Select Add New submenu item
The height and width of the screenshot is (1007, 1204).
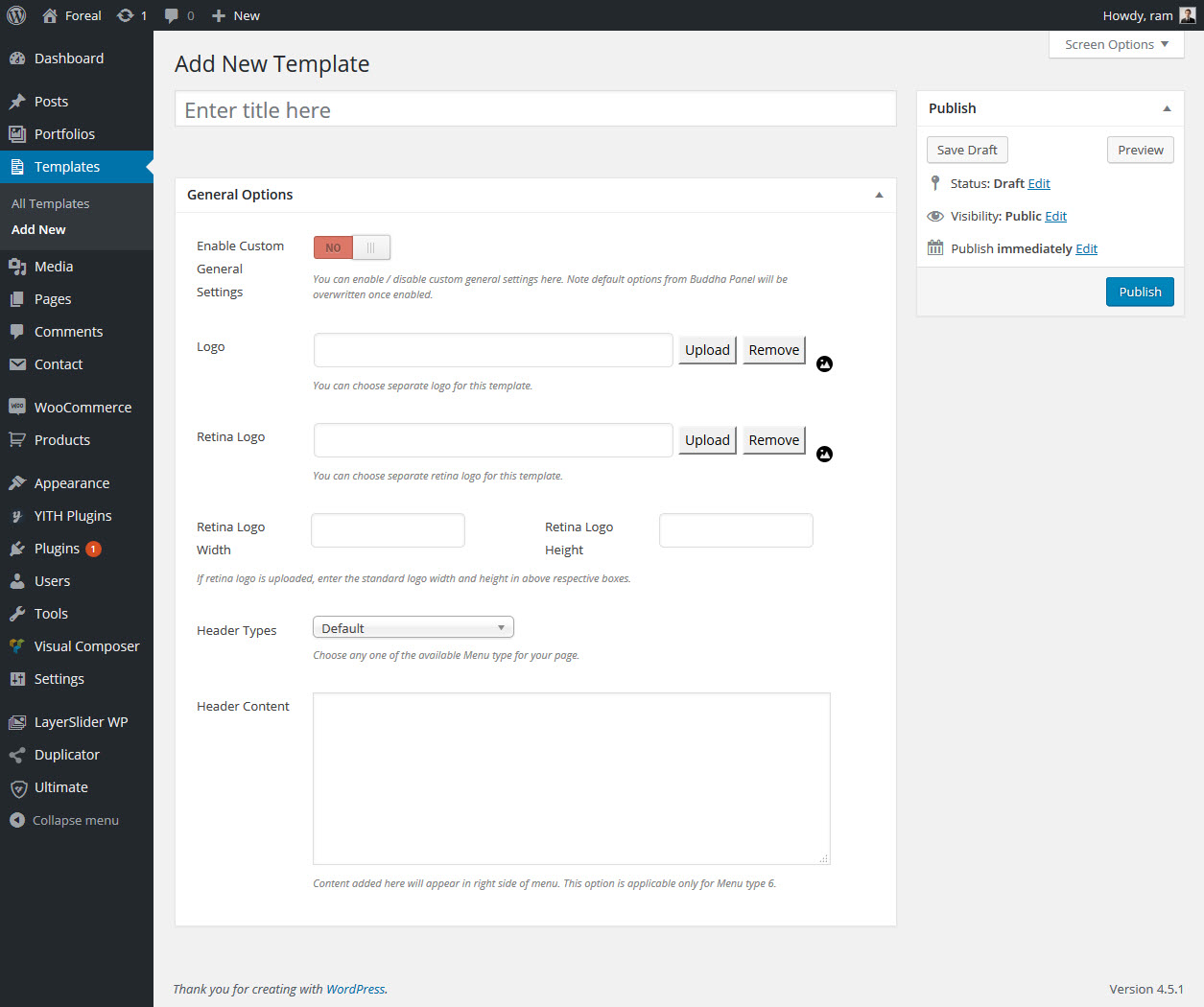(38, 229)
